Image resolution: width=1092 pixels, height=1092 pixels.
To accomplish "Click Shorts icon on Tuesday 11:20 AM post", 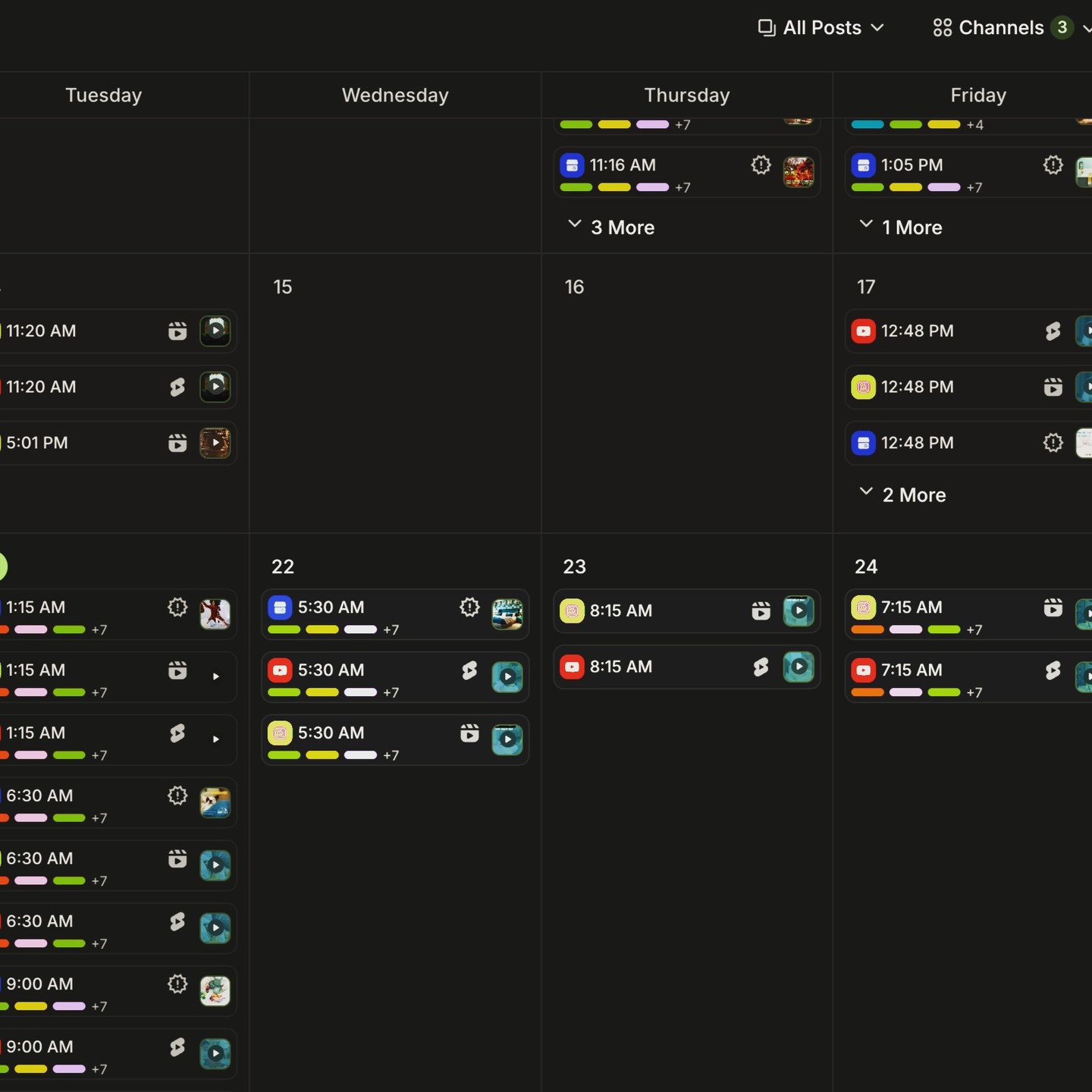I will pyautogui.click(x=177, y=388).
